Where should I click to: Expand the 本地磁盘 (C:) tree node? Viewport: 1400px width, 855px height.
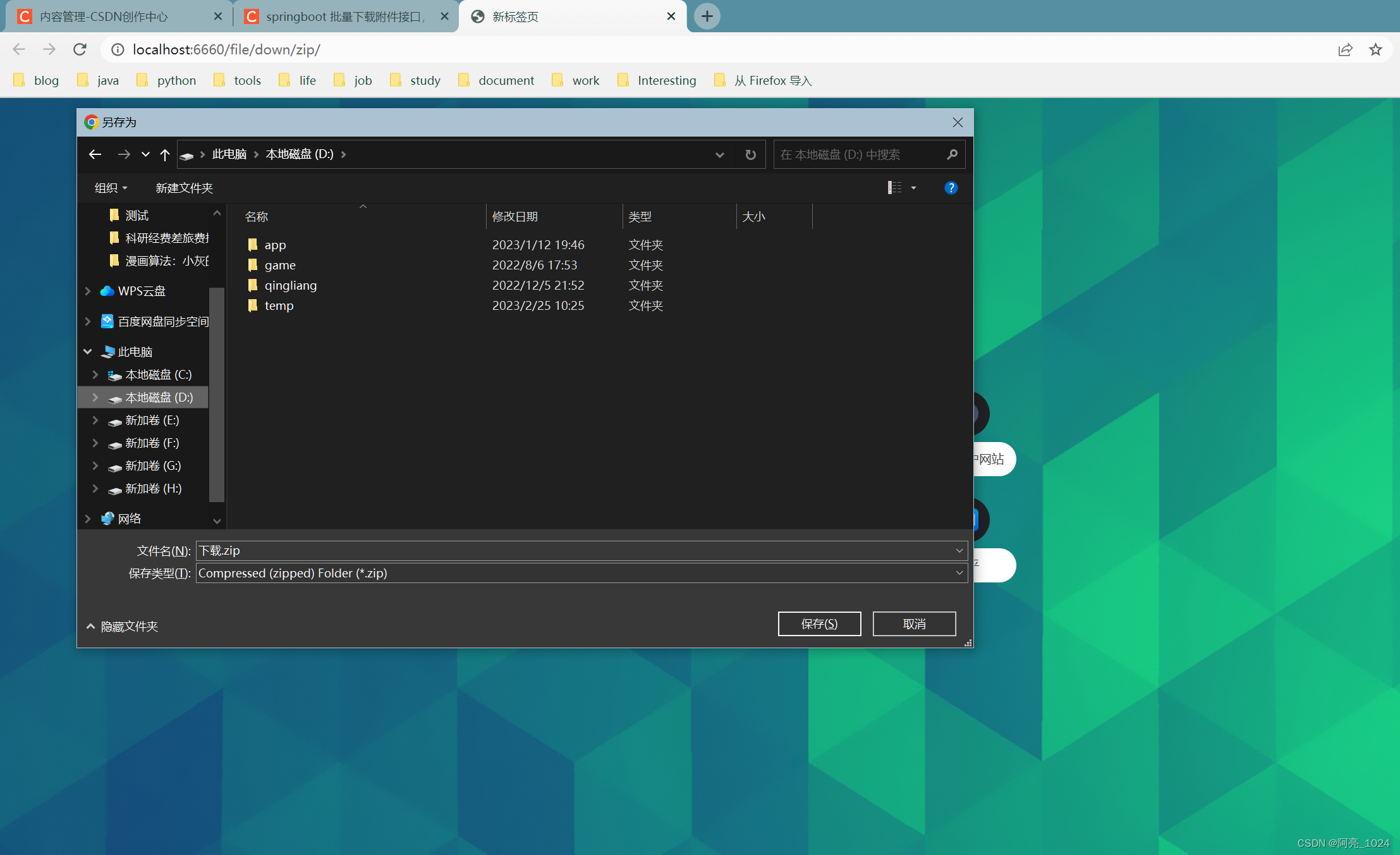pos(95,374)
